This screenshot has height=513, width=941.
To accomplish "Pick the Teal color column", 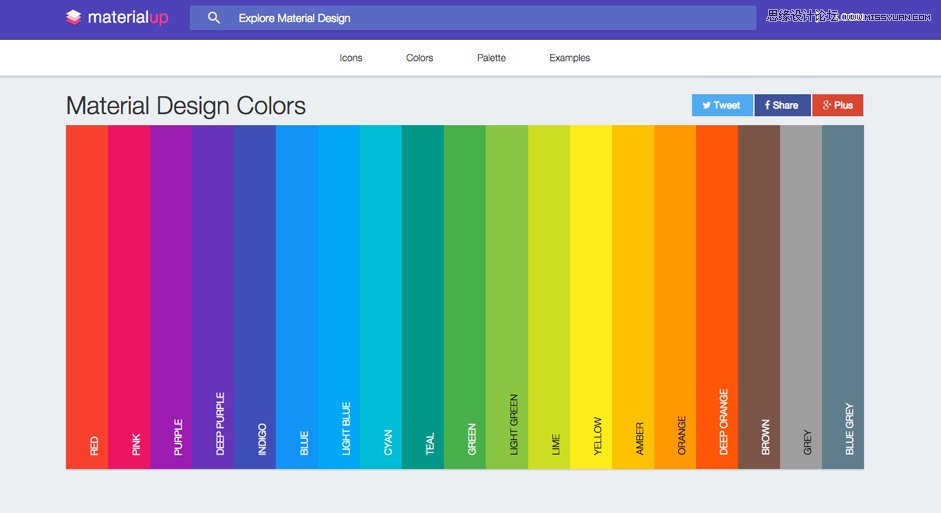I will (x=423, y=297).
